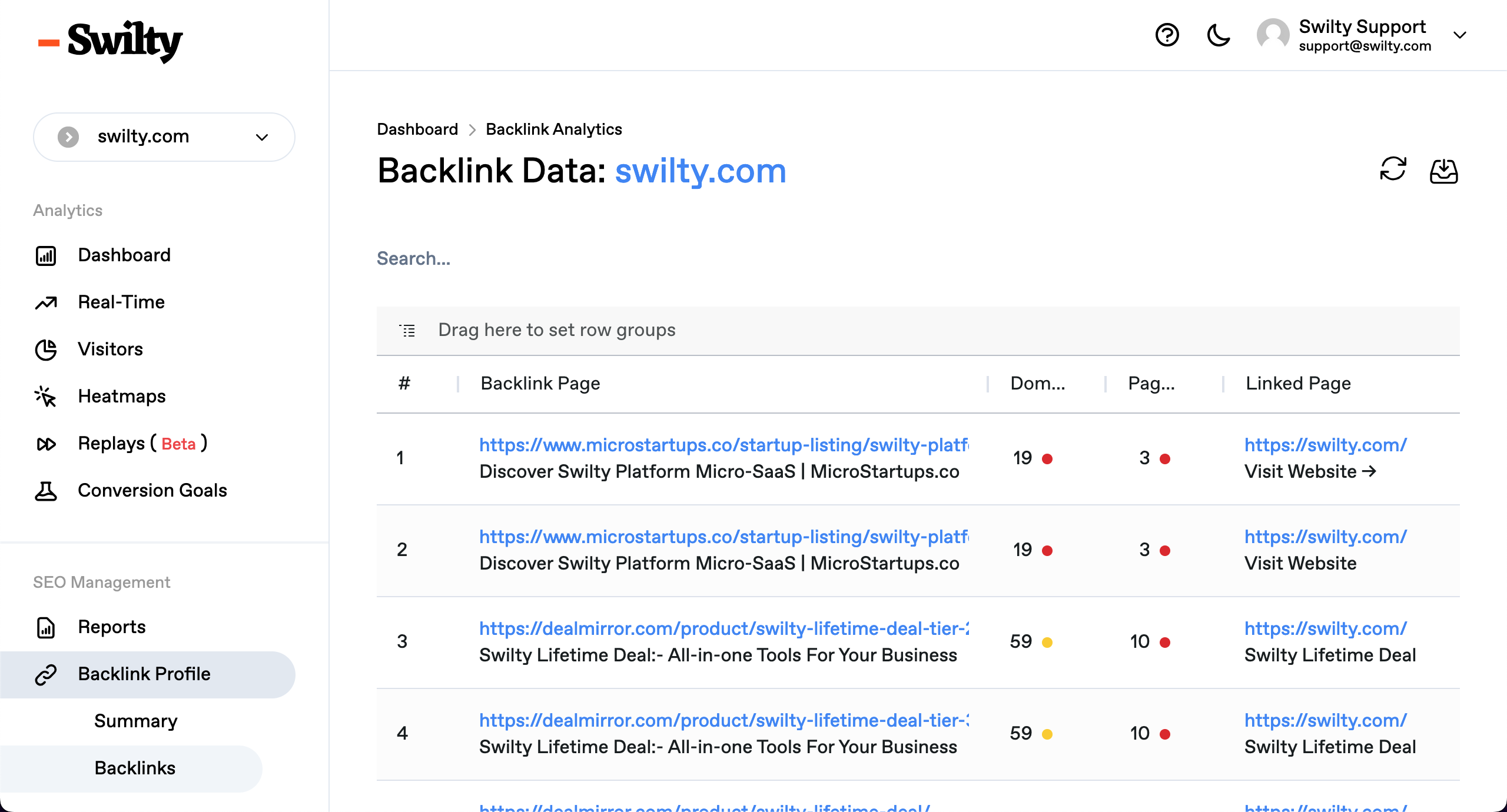Refresh backlink data icon
This screenshot has width=1507, height=812.
coord(1393,169)
